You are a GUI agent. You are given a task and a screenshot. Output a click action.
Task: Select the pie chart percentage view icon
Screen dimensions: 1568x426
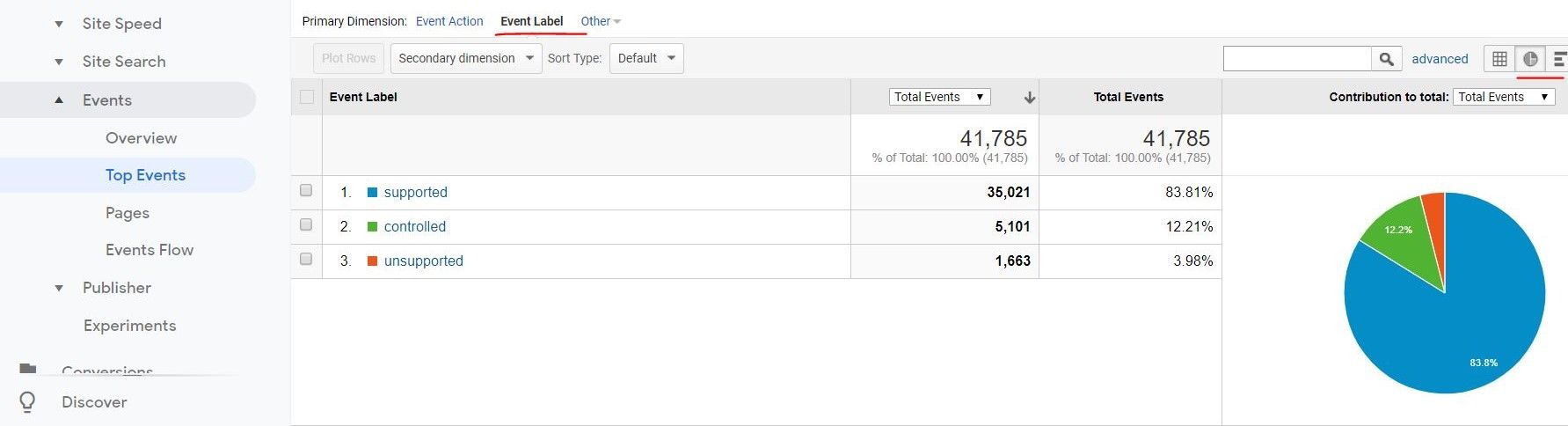1530,59
